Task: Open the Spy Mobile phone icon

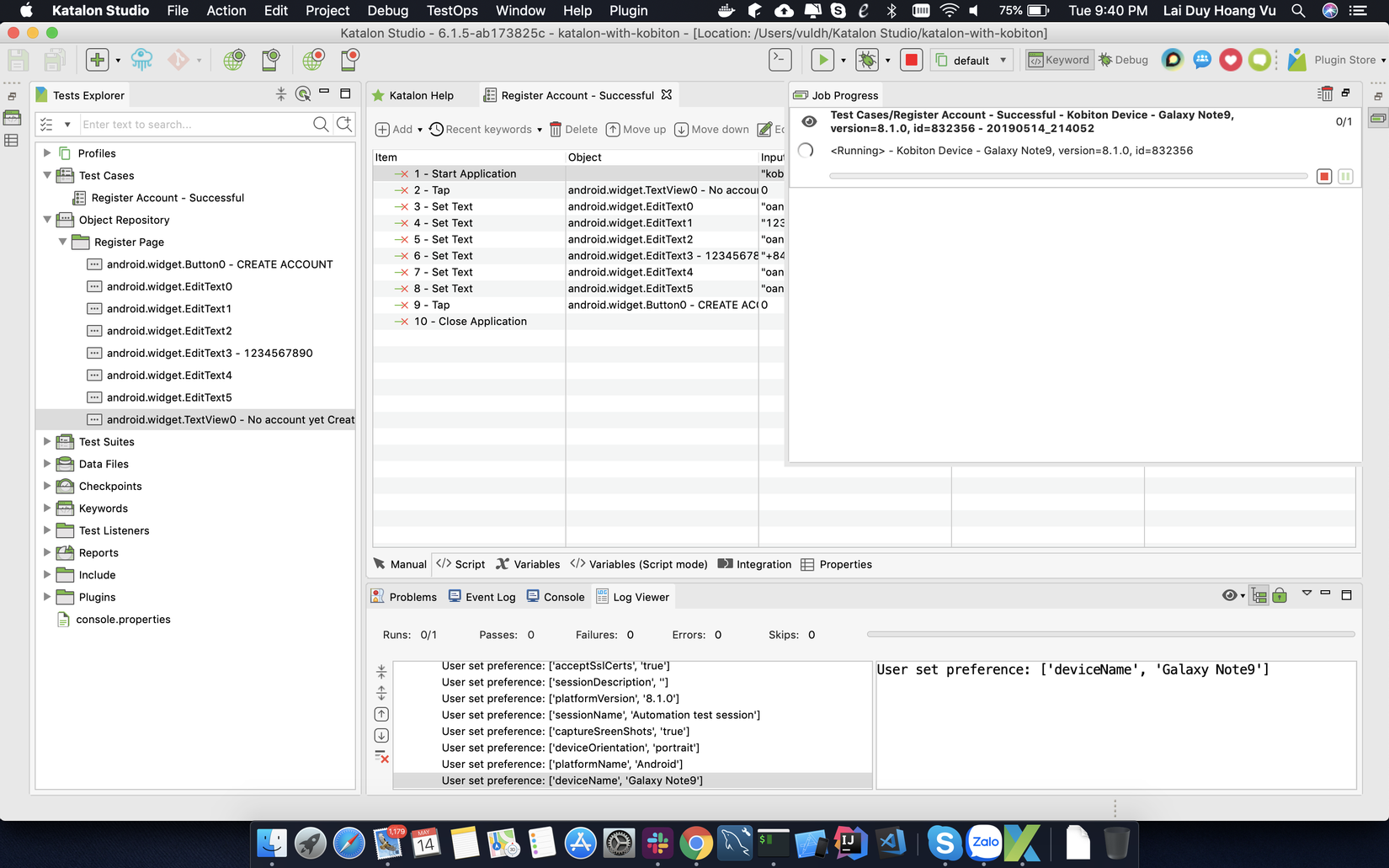Action: (270, 60)
